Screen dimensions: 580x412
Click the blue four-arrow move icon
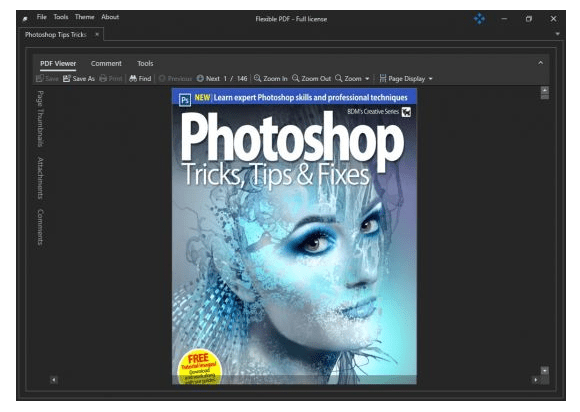coord(479,18)
